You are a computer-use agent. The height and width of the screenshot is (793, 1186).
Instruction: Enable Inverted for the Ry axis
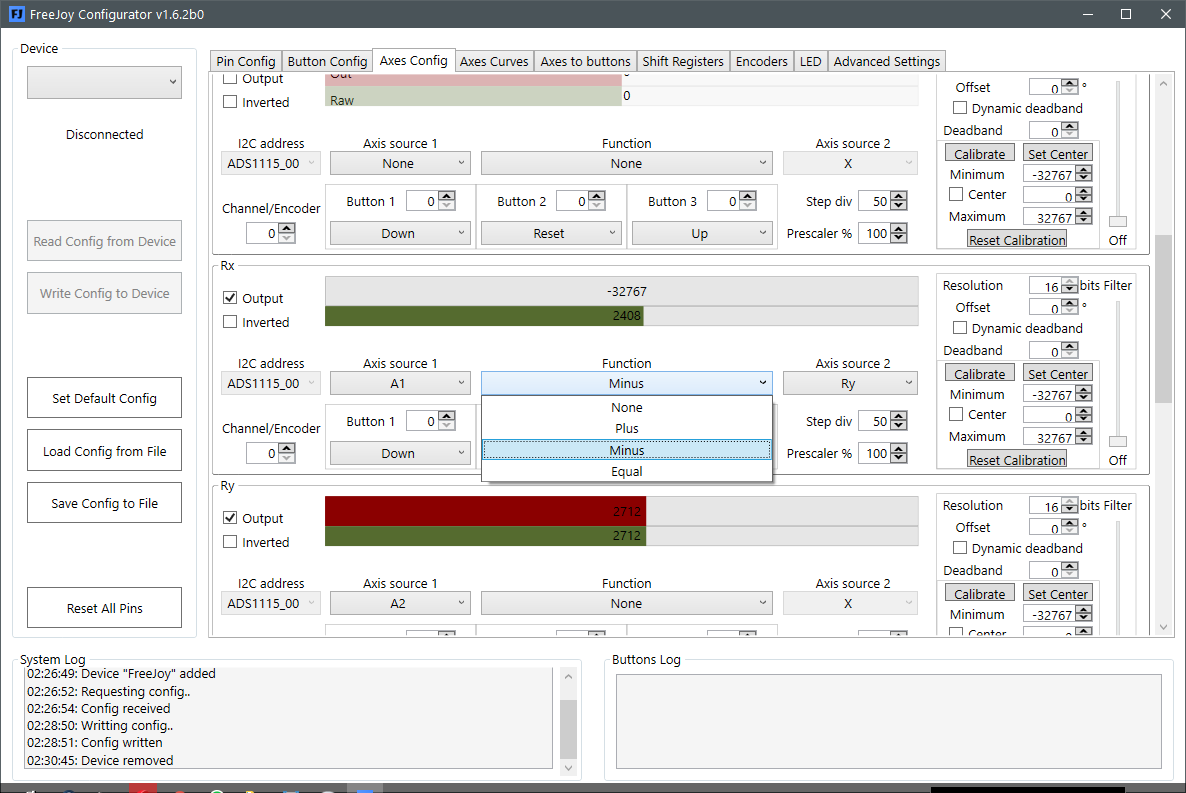231,542
